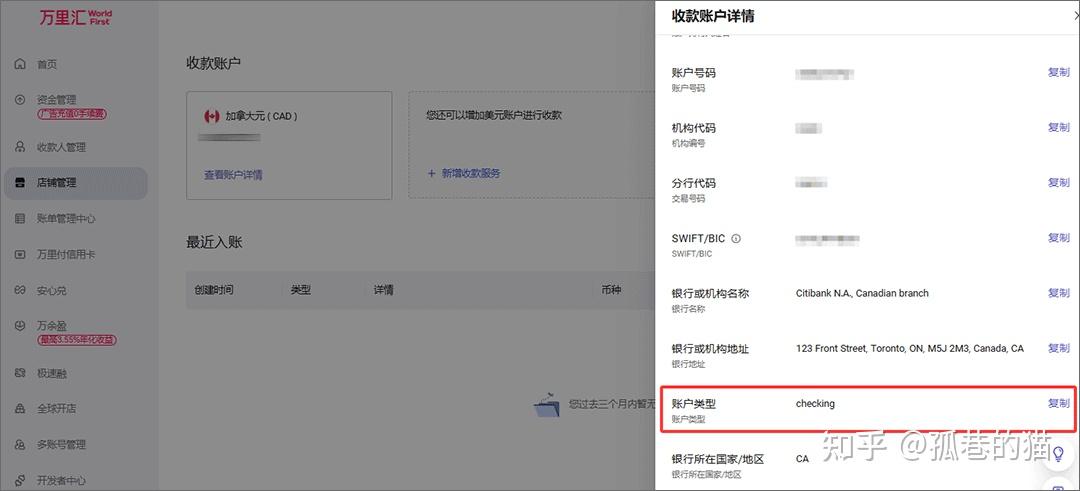Image resolution: width=1080 pixels, height=491 pixels.
Task: Click the 123 Front Street, Toronto address text
Action: [909, 348]
